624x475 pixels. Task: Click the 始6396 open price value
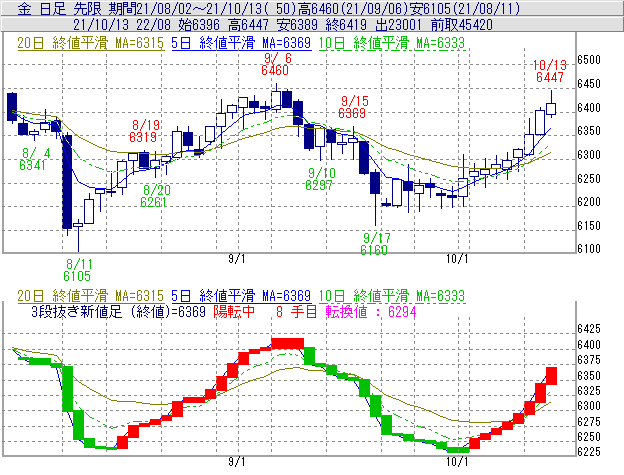[x=199, y=25]
